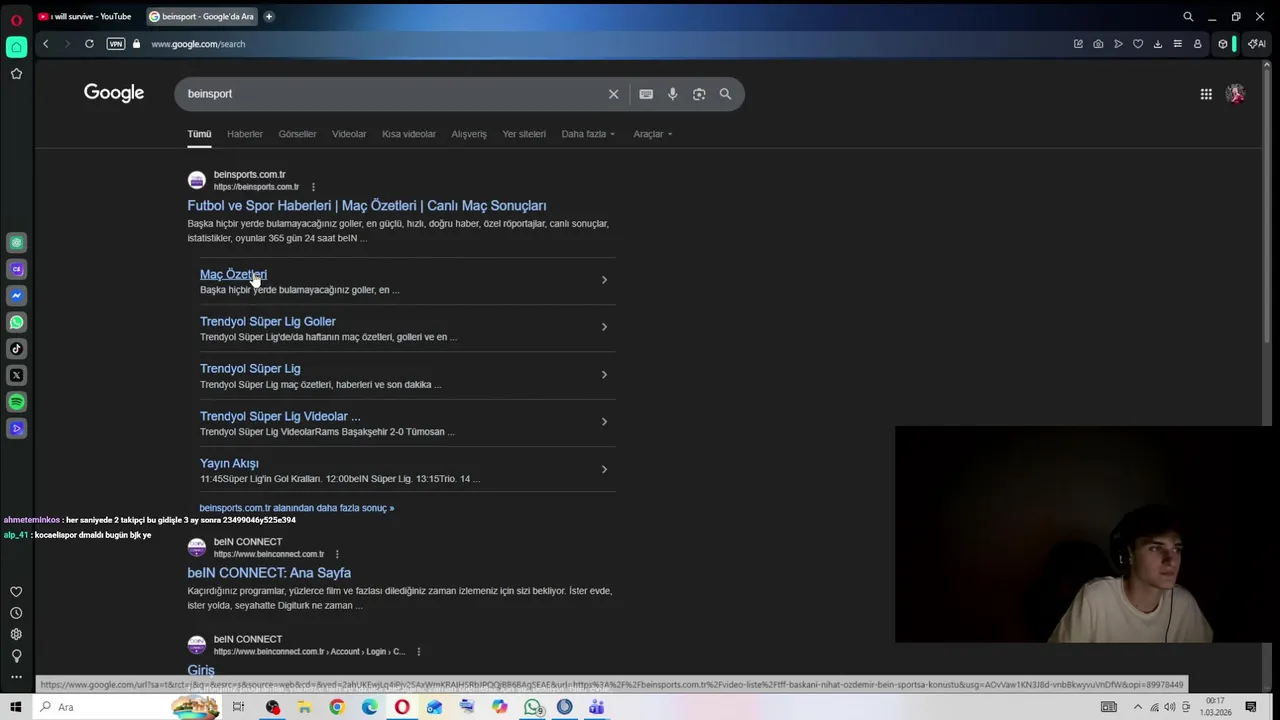This screenshot has width=1280, height=720.
Task: Open more options for beinsports.com.tr result
Action: click(313, 187)
